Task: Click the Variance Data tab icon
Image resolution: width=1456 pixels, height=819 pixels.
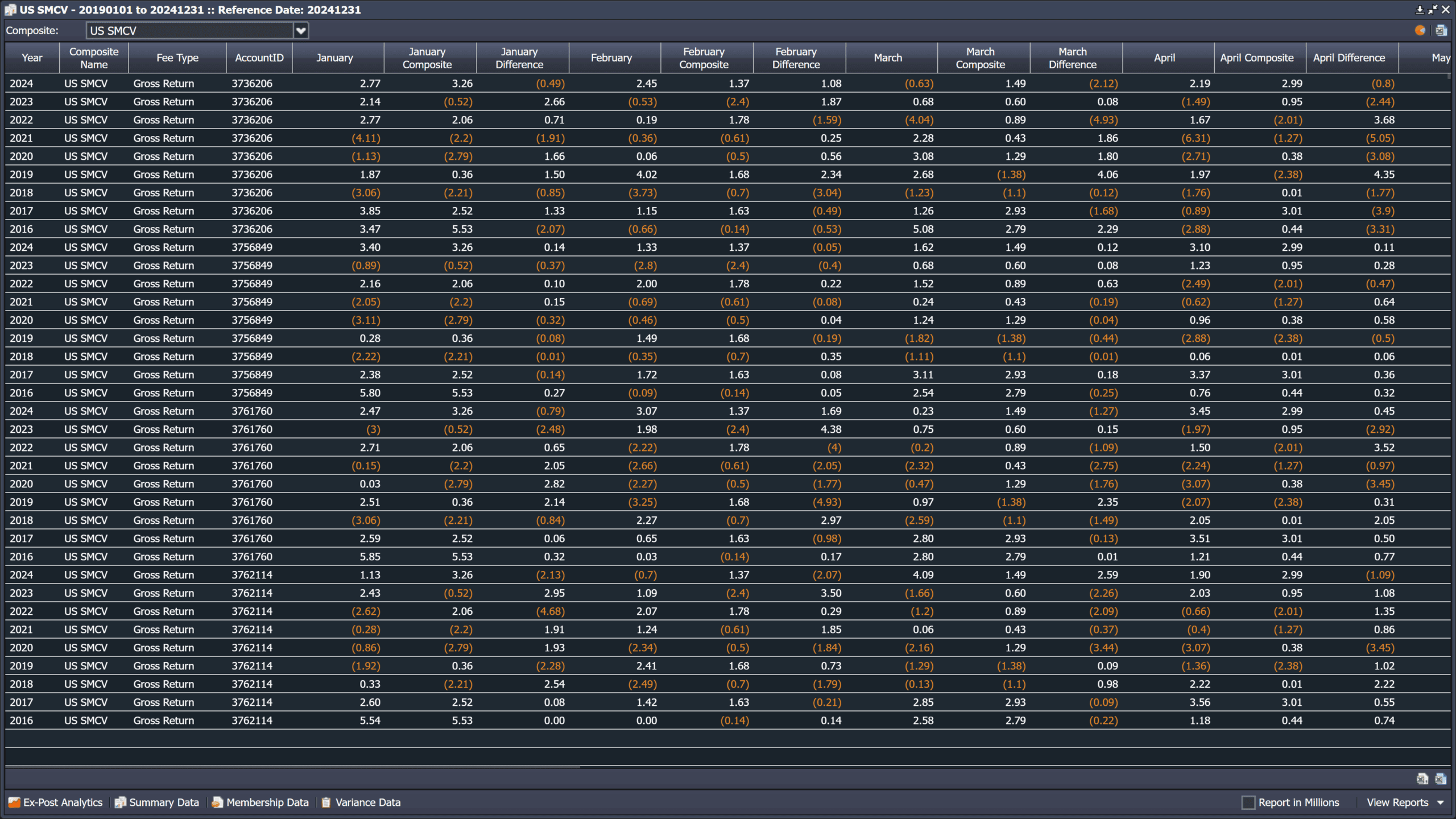Action: pos(326,803)
